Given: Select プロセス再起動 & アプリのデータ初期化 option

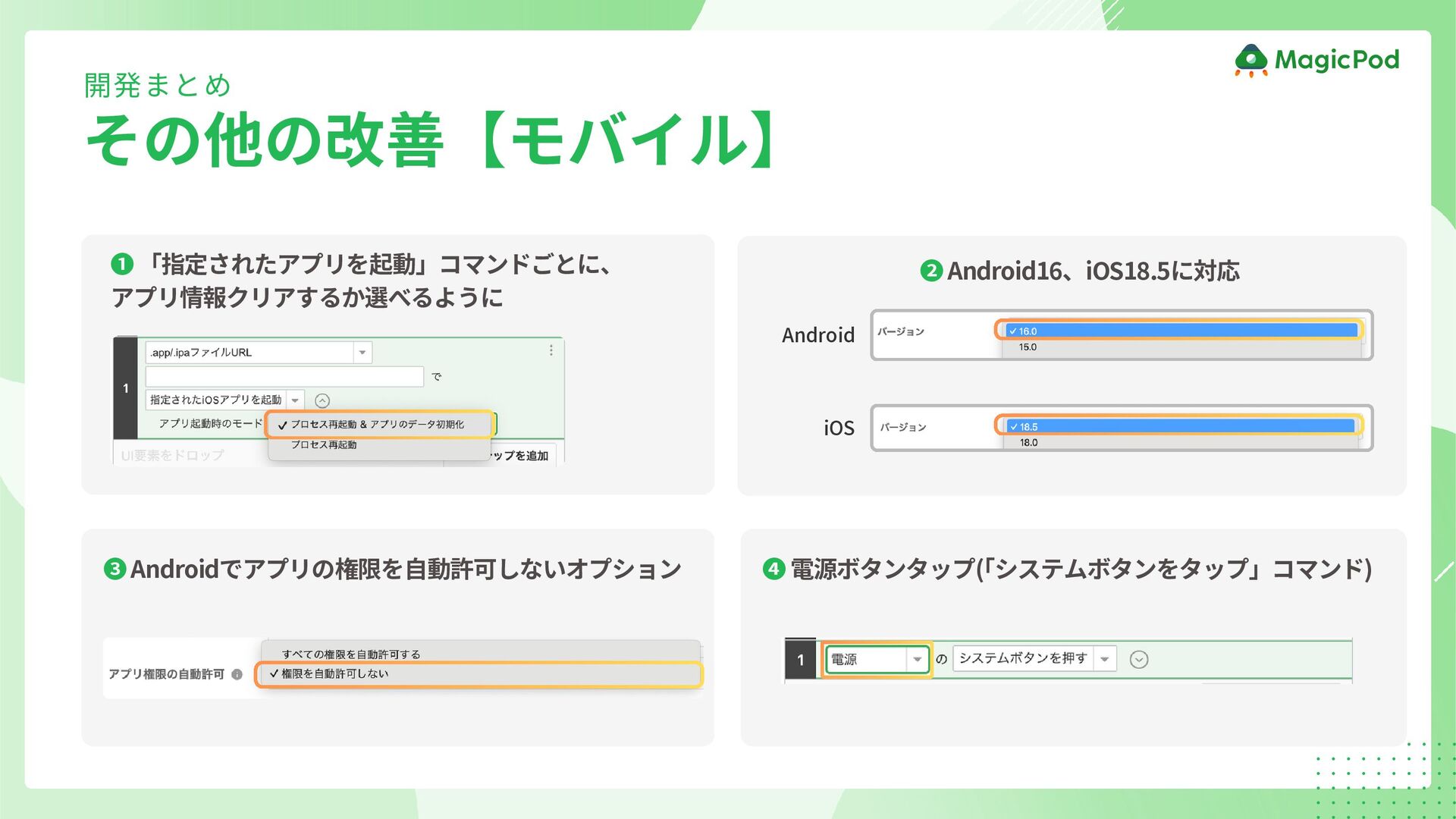Looking at the screenshot, I should tap(378, 425).
